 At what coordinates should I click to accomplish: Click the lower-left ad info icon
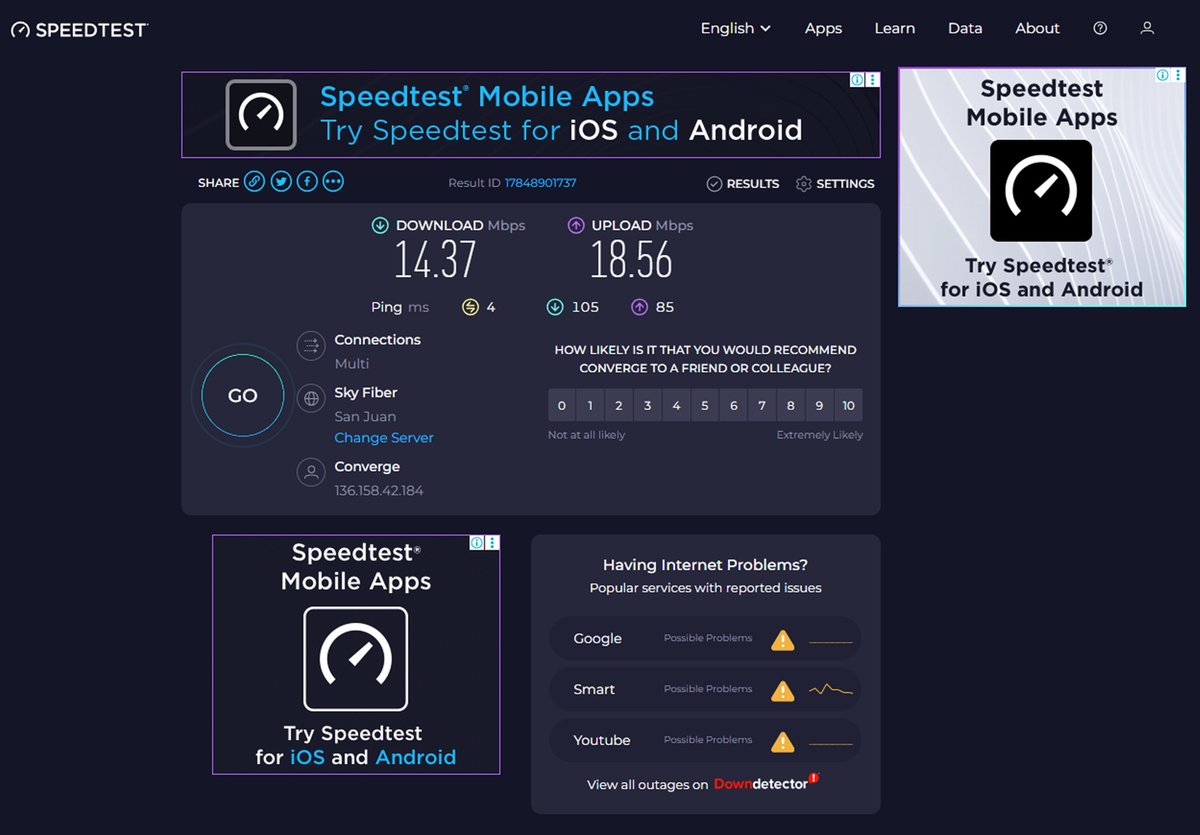[x=477, y=543]
